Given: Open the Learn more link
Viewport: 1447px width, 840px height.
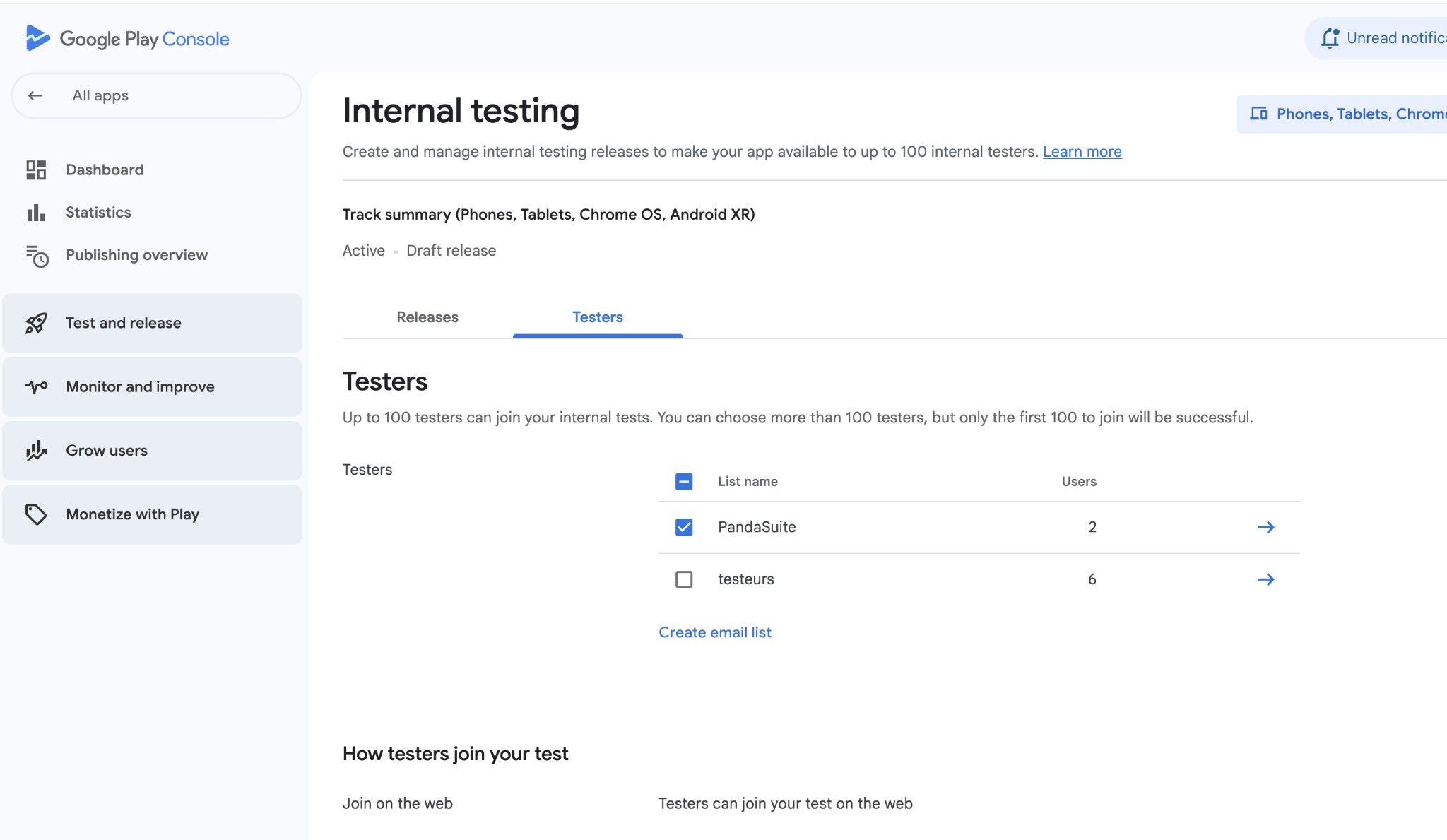Looking at the screenshot, I should coord(1082,151).
